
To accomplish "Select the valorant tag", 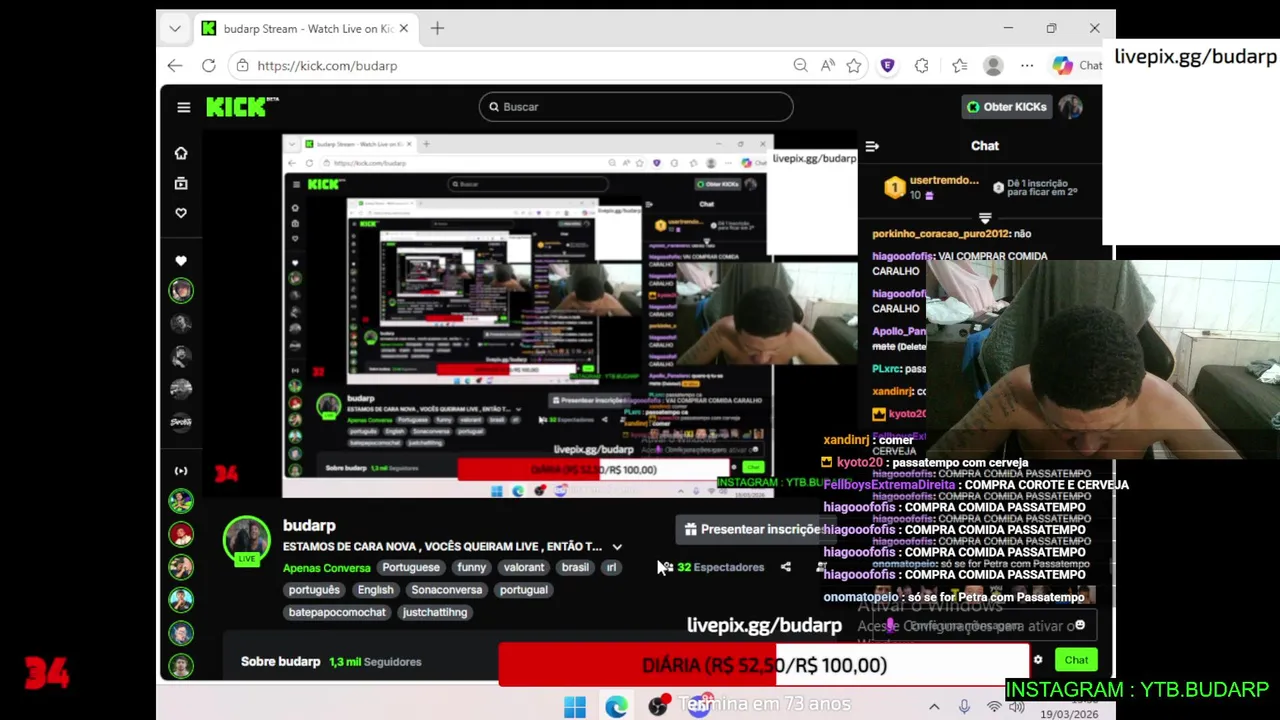I will (524, 568).
